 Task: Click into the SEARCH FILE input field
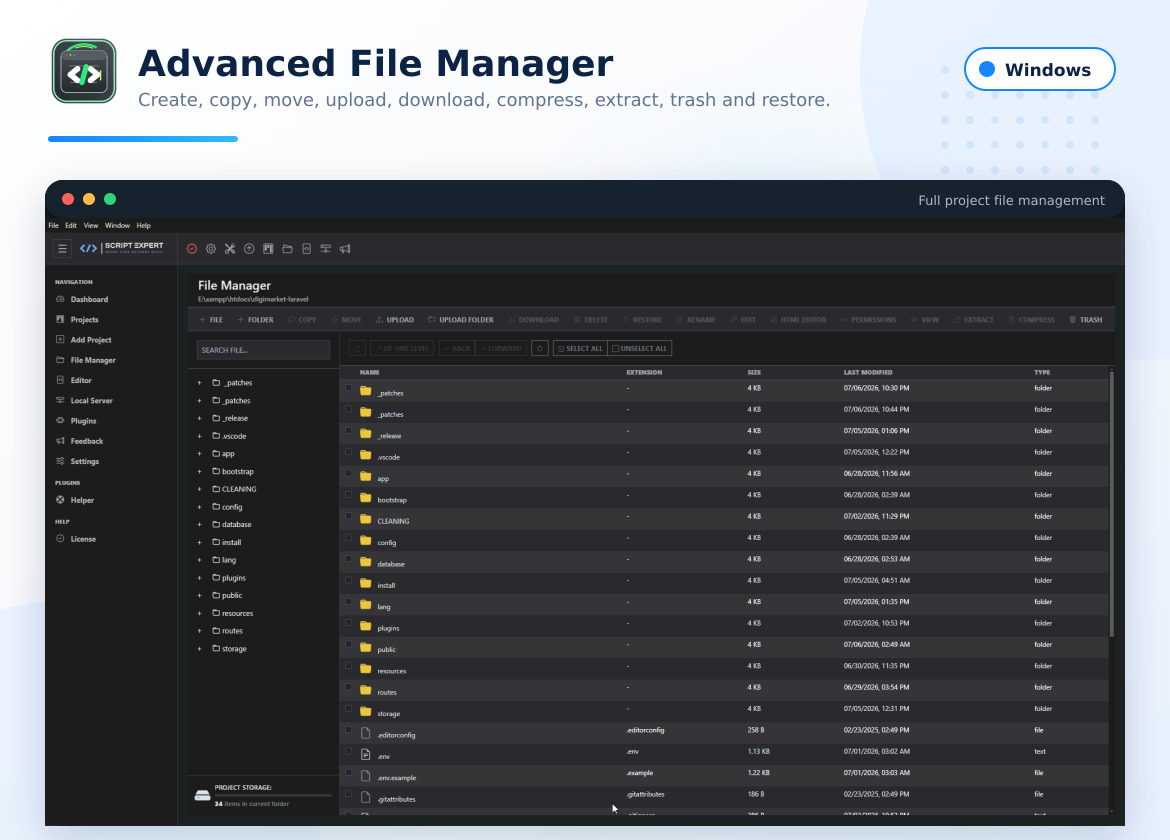coord(263,350)
